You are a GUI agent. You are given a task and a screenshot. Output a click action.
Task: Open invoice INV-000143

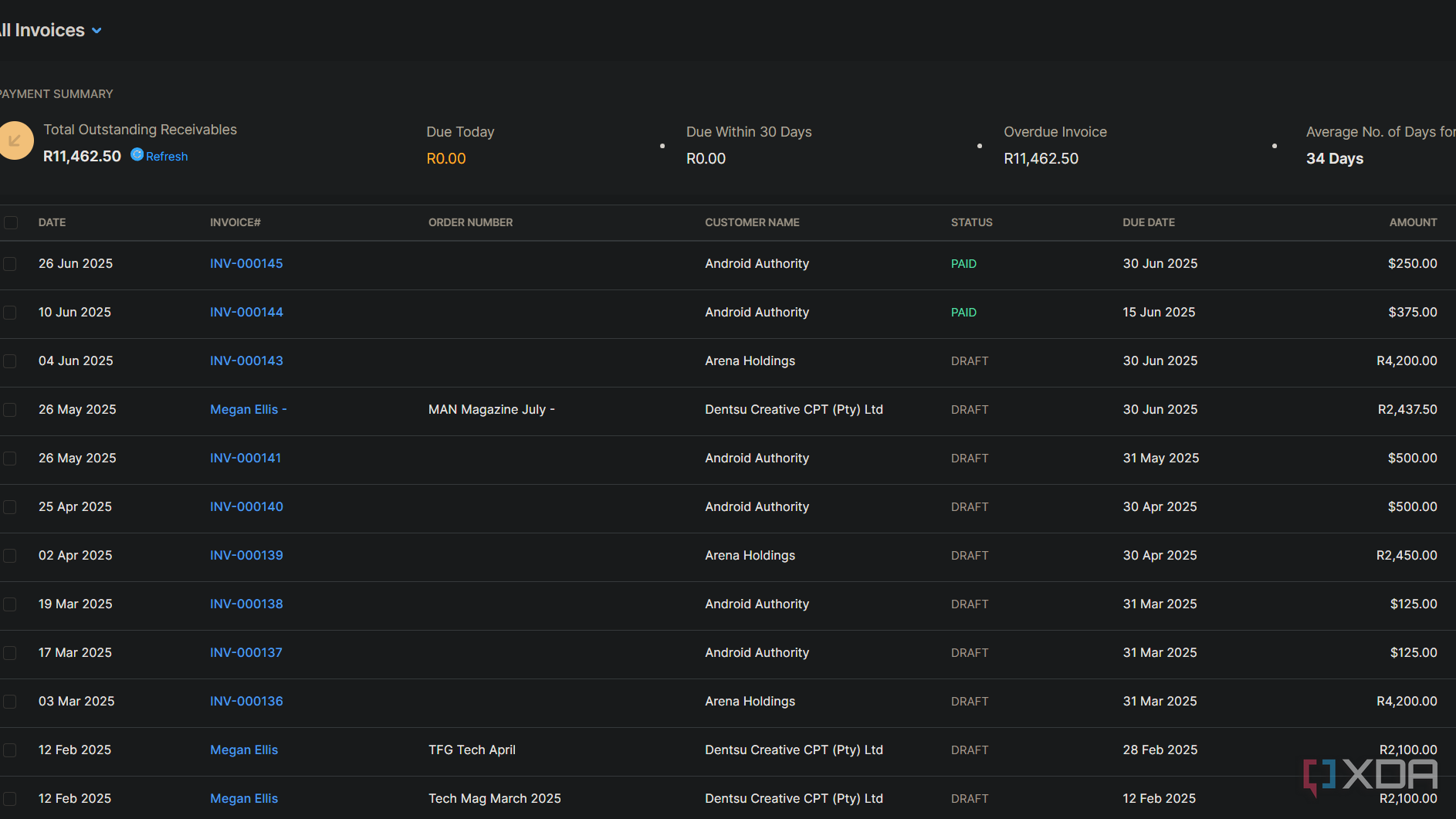(246, 360)
